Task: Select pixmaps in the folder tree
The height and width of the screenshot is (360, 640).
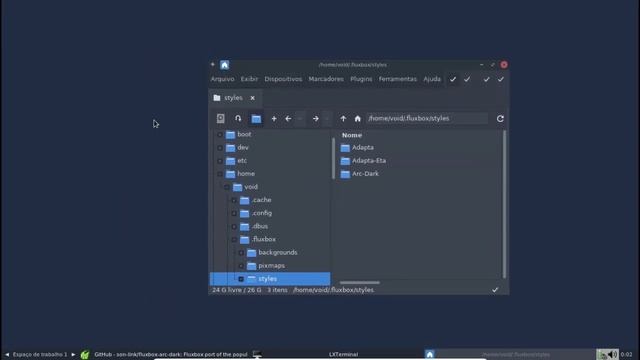Action: coord(271,266)
